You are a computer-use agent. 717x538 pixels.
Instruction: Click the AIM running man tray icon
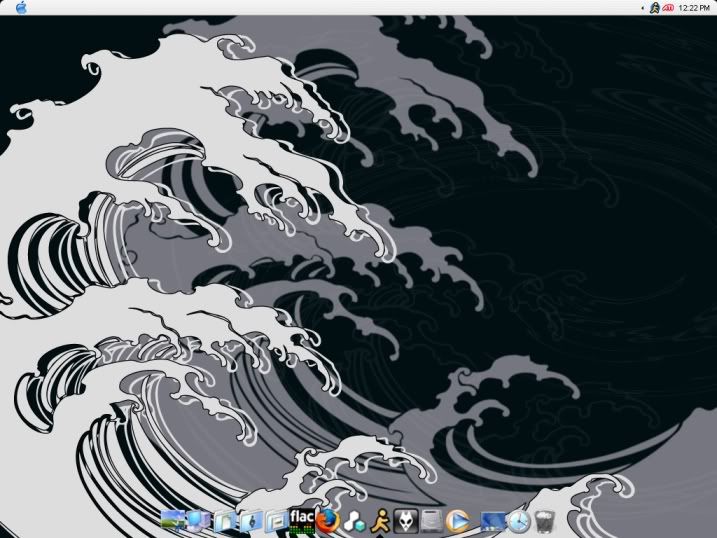pos(654,8)
